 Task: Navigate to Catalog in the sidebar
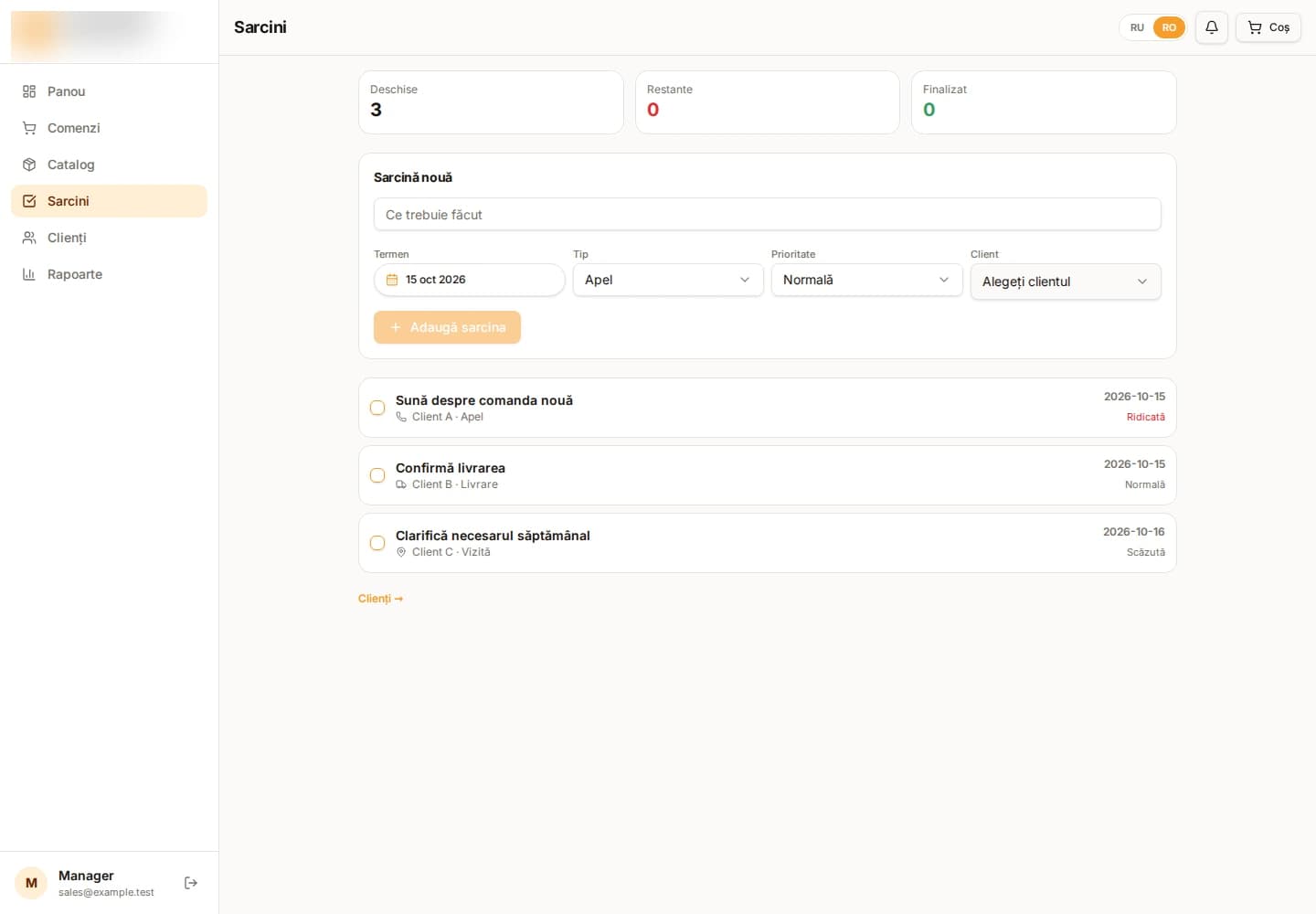(x=109, y=165)
